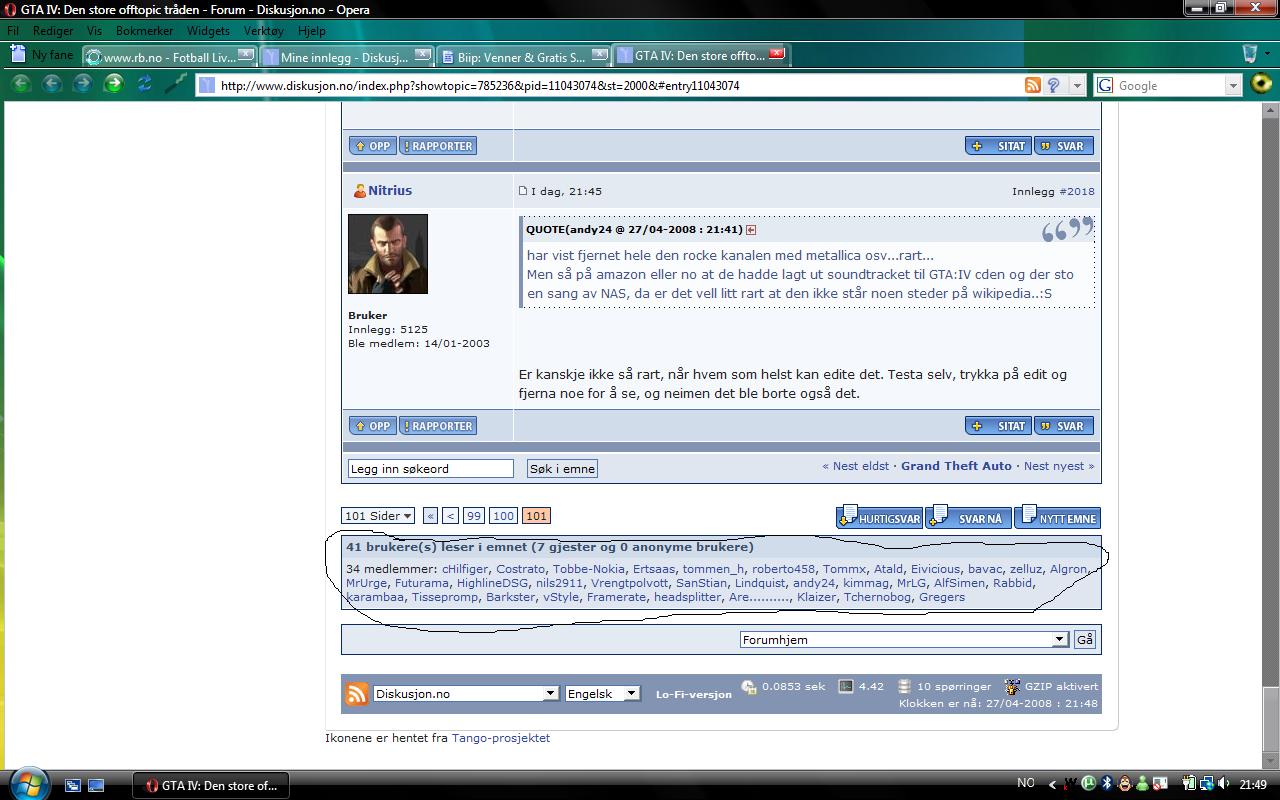Click the volume speaker tray icon
Image resolution: width=1280 pixels, height=800 pixels.
pyautogui.click(x=1225, y=784)
